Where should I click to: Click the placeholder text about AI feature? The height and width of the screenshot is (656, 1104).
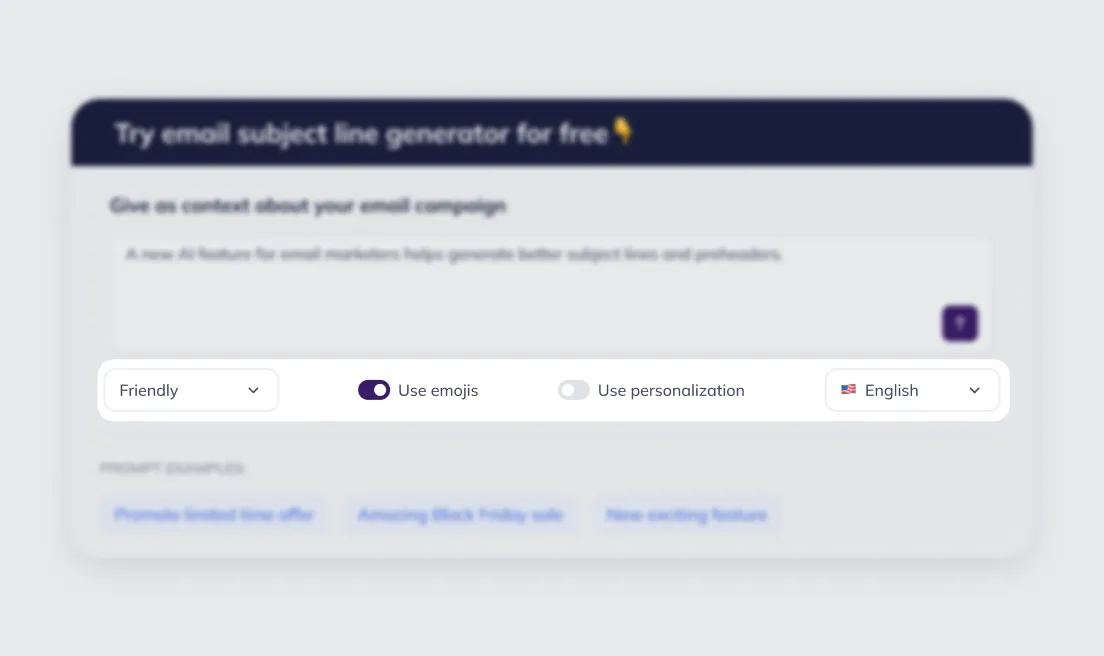click(x=453, y=255)
